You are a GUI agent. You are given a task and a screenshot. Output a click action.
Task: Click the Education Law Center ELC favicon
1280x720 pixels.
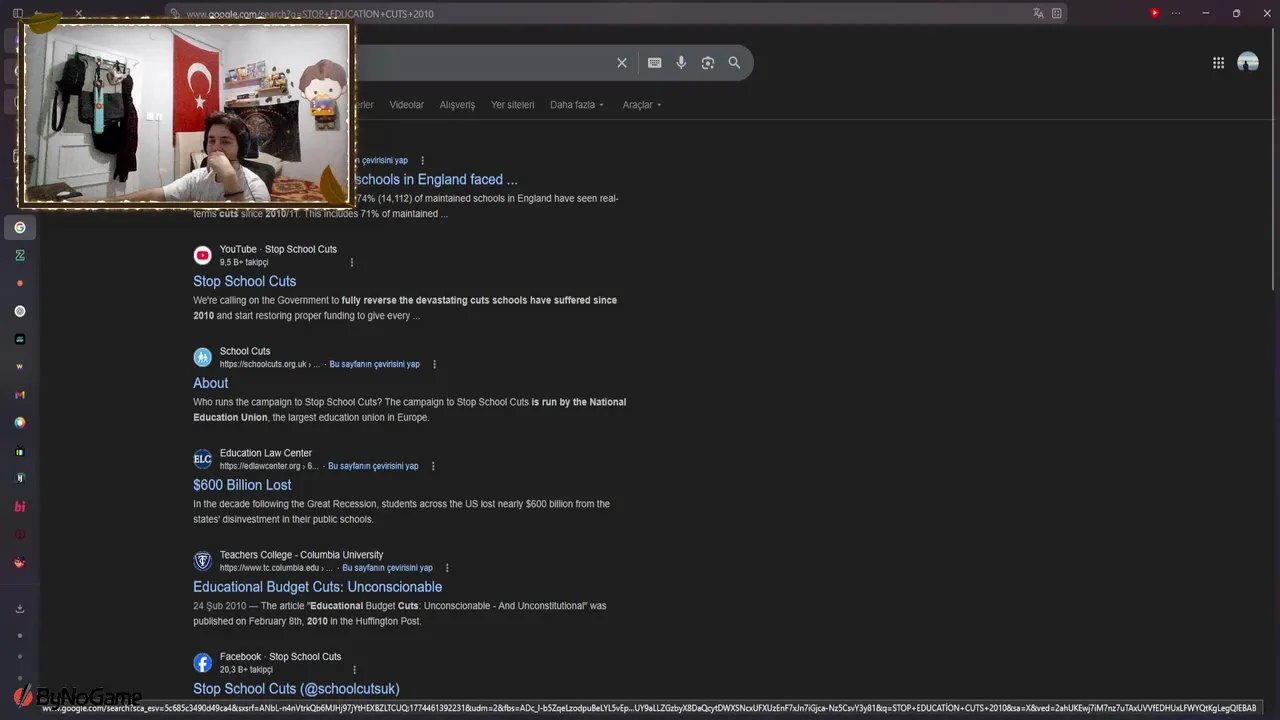tap(202, 459)
